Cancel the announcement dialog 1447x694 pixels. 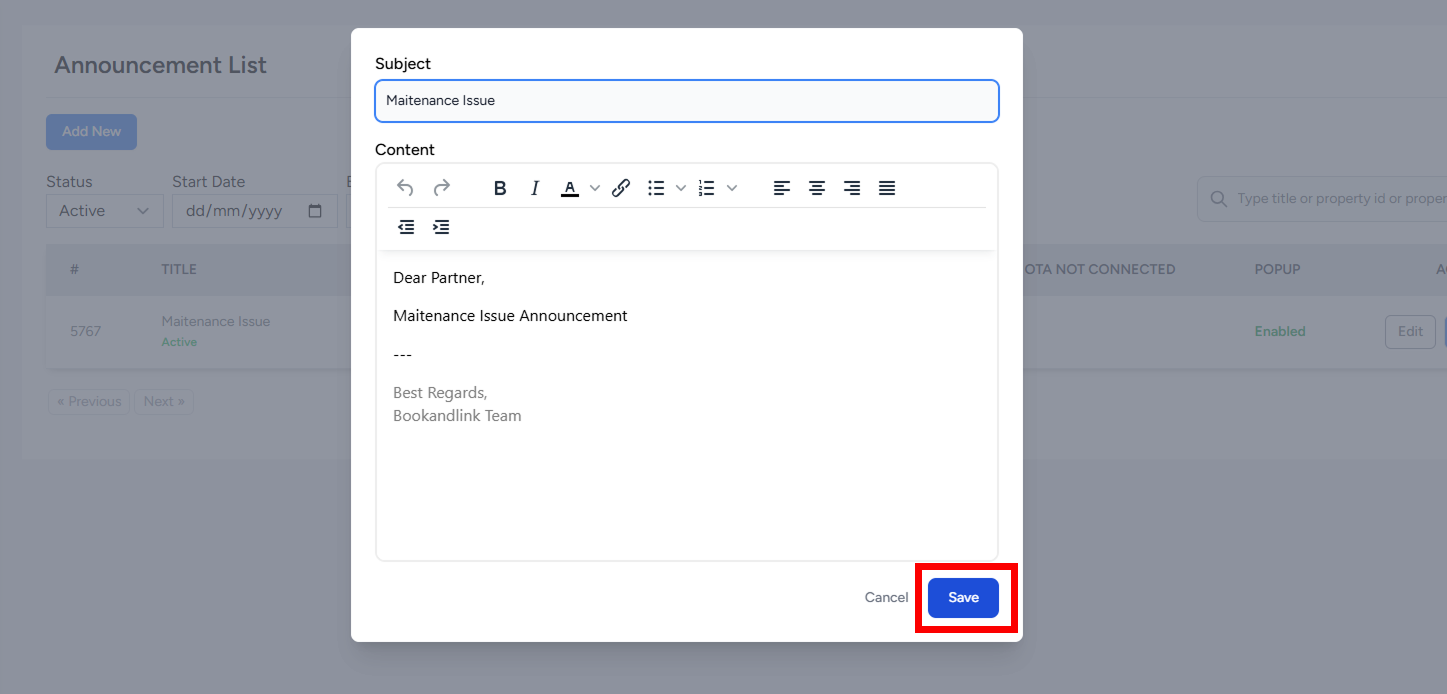tap(886, 598)
